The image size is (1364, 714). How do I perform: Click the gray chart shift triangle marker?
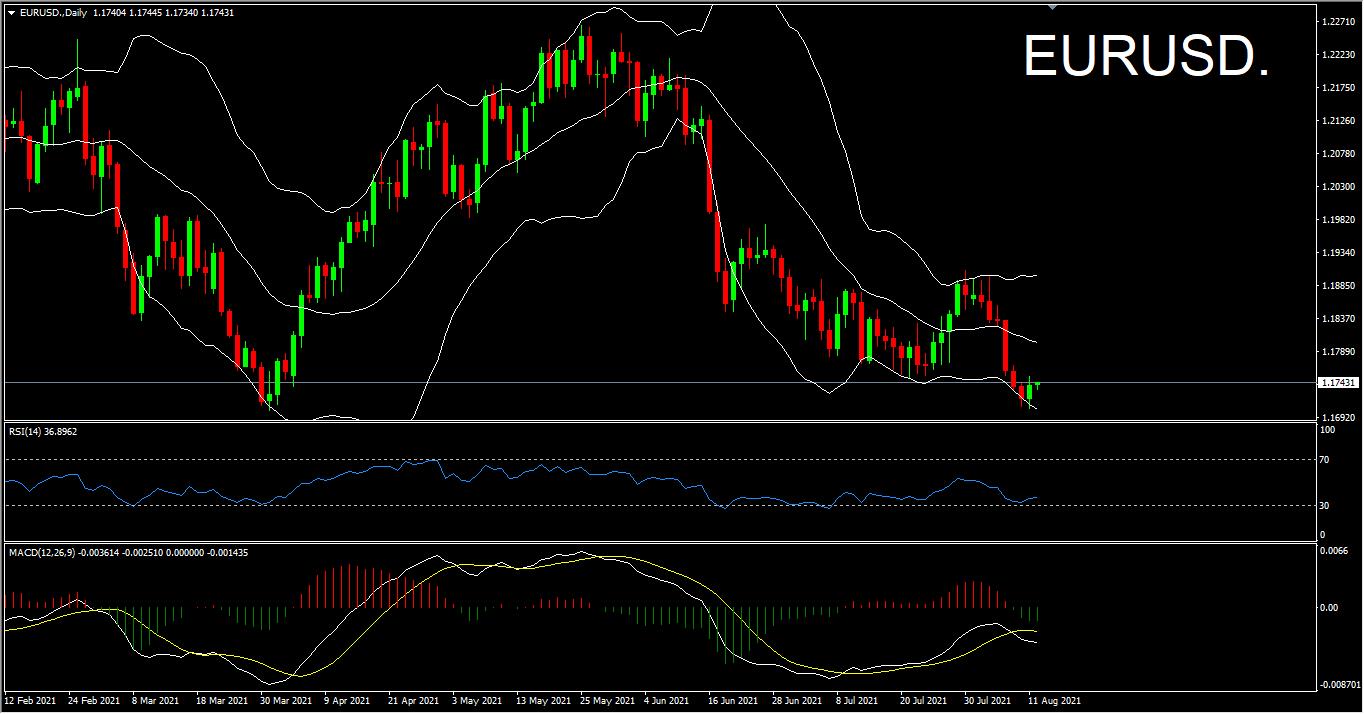click(x=1052, y=7)
